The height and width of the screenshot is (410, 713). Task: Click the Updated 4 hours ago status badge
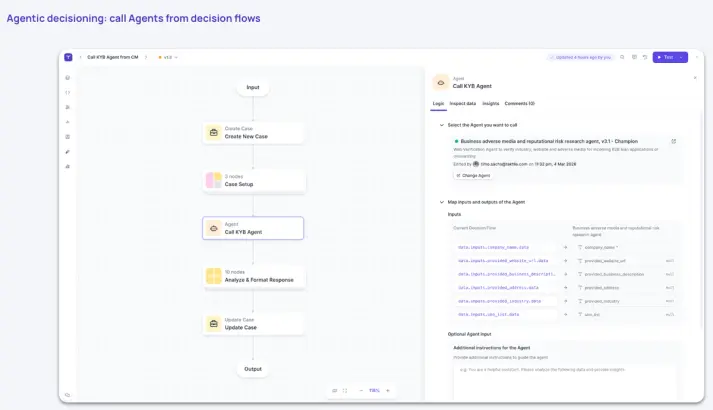tap(580, 57)
